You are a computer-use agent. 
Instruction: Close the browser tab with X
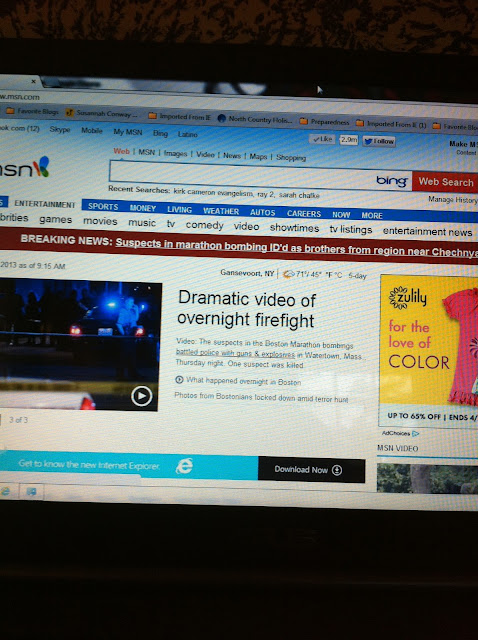pyautogui.click(x=33, y=82)
